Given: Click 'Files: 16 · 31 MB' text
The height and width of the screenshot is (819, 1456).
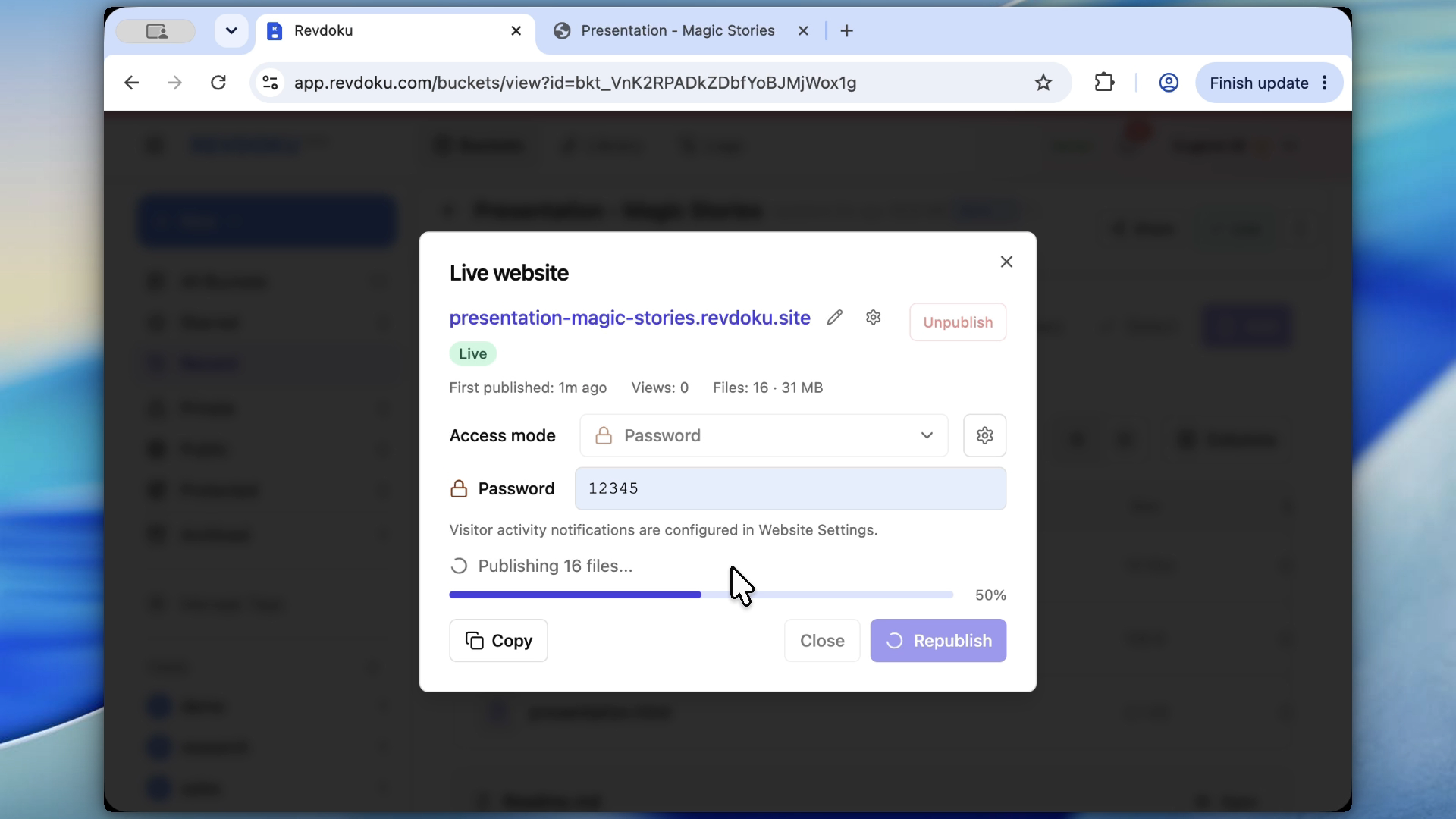Looking at the screenshot, I should click(767, 388).
